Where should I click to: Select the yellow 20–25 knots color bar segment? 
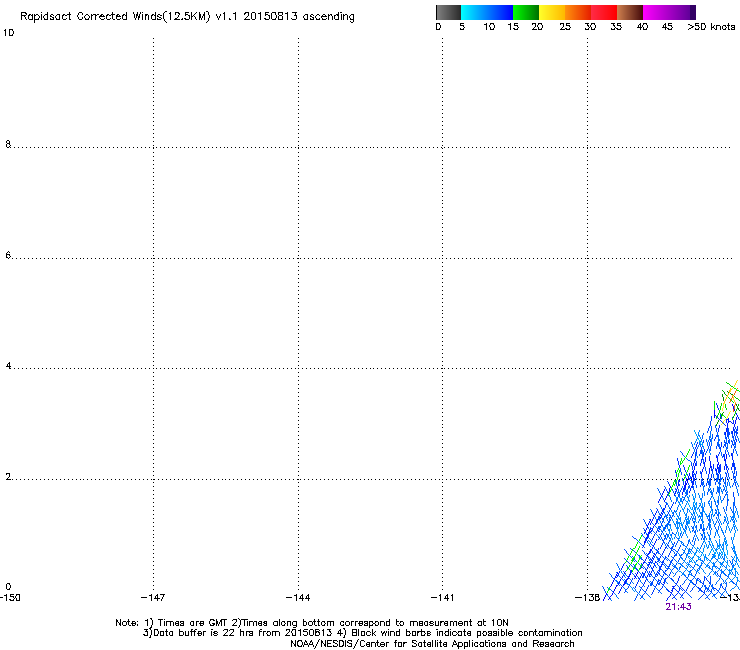[552, 12]
